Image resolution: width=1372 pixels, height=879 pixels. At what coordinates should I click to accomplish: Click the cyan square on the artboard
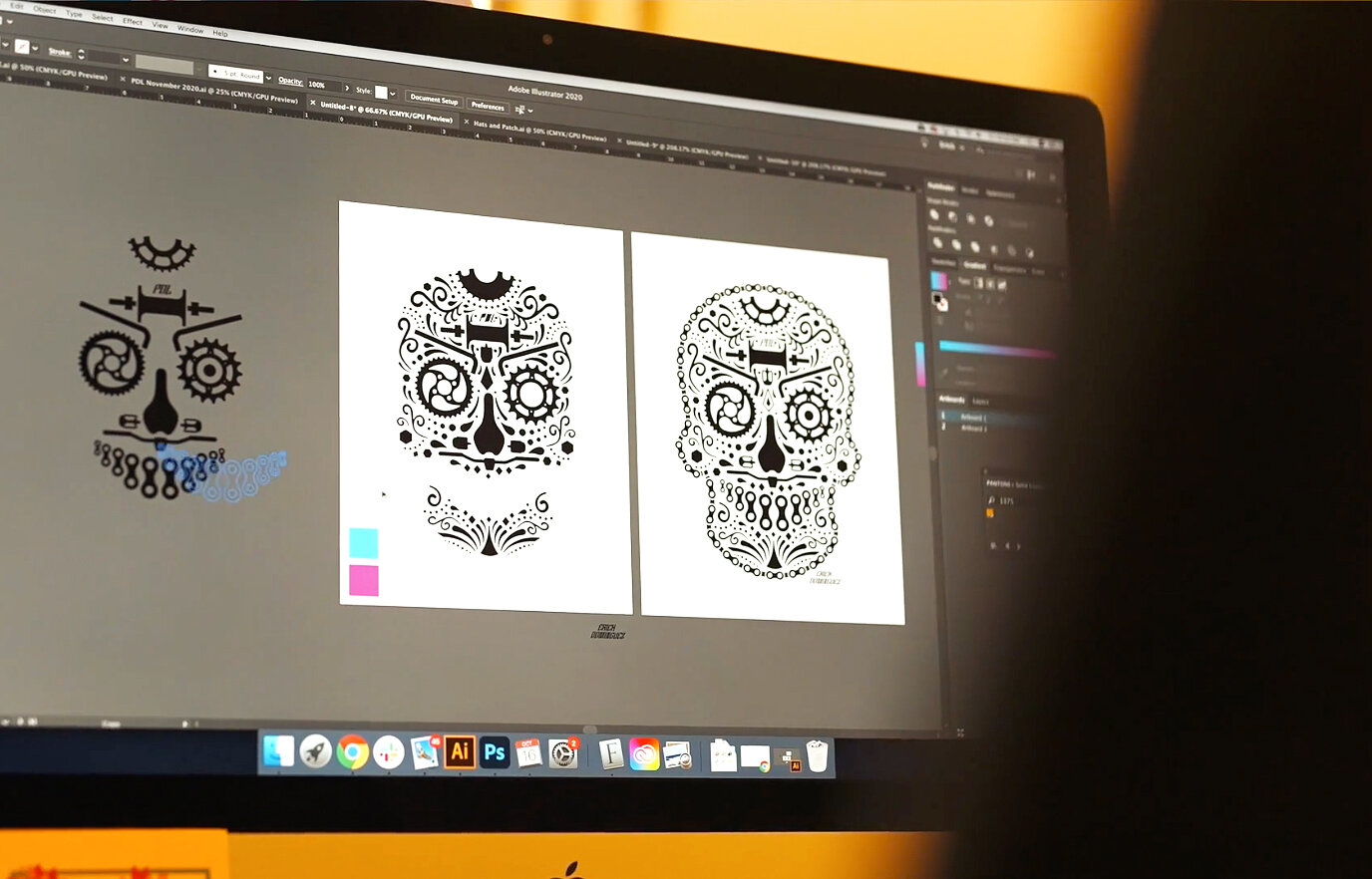click(x=363, y=543)
